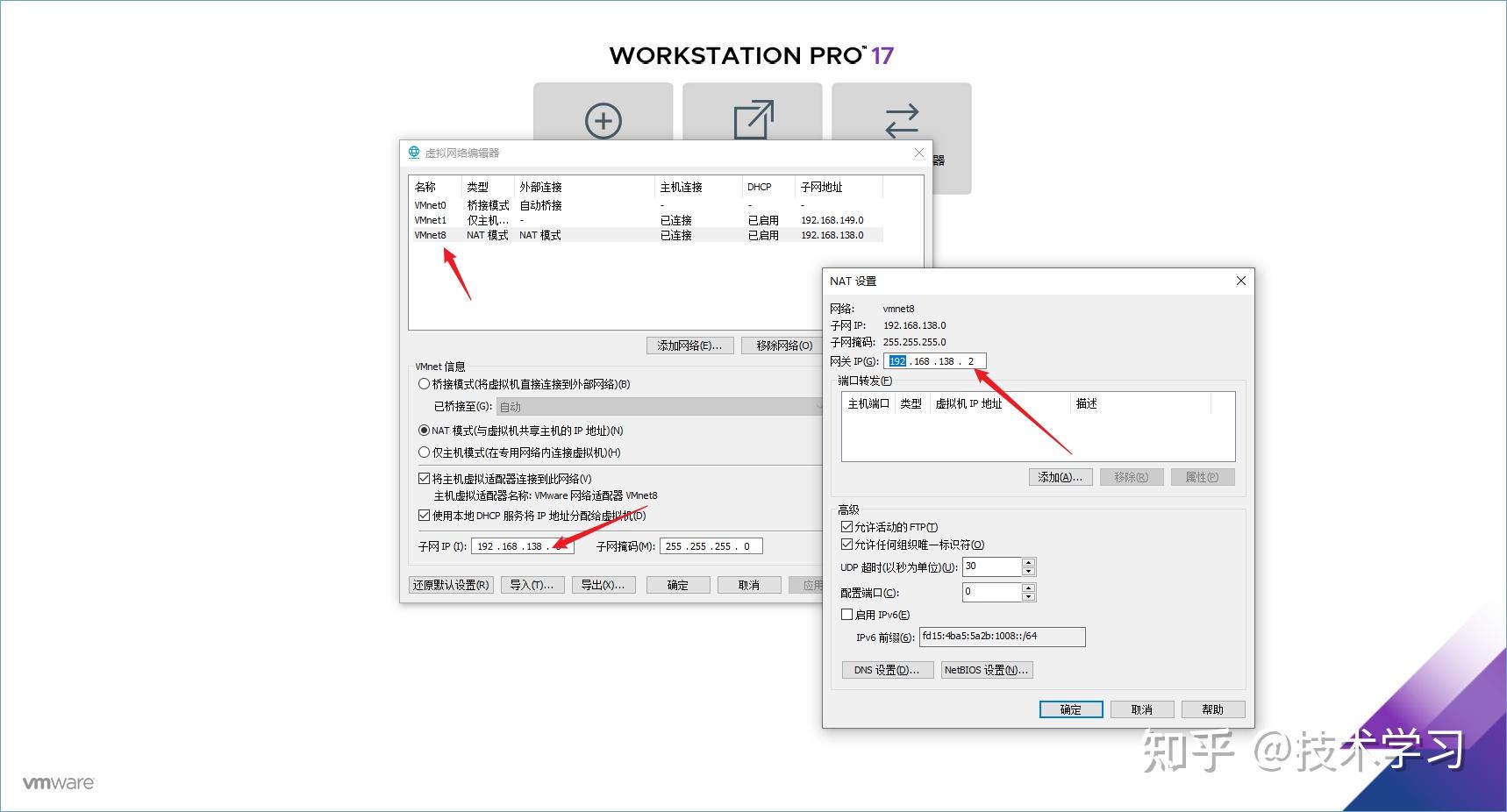
Task: Focus the 网关 IP address field
Action: pos(935,361)
